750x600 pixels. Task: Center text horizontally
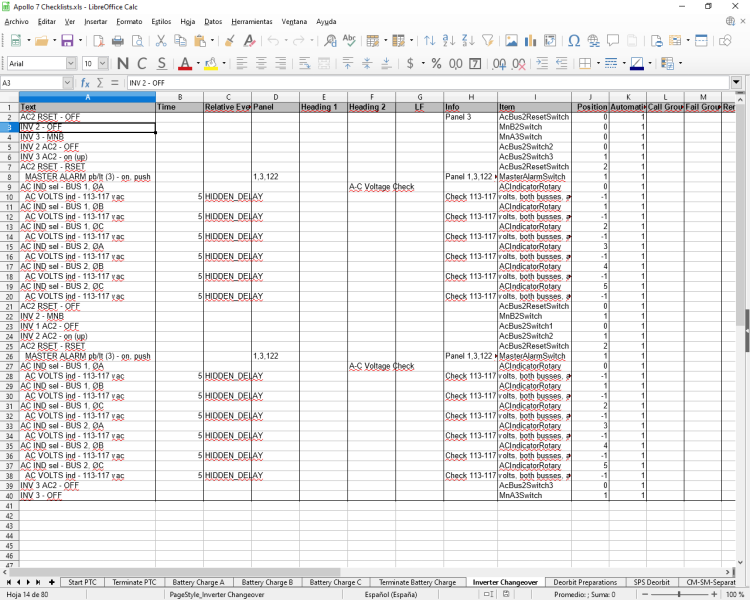tap(261, 63)
